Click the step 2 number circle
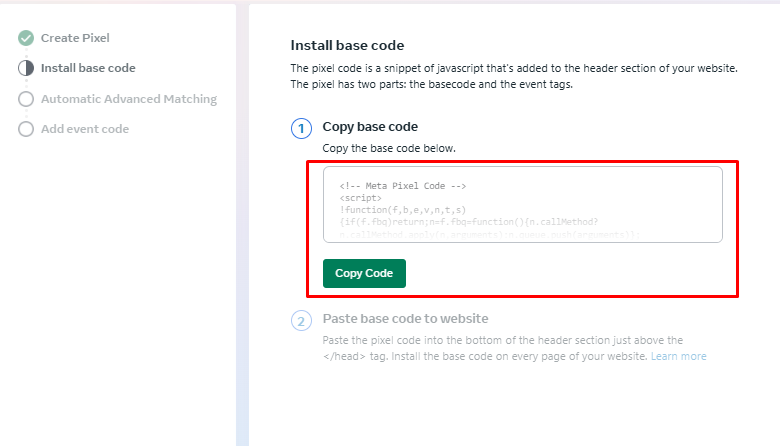 coord(301,320)
